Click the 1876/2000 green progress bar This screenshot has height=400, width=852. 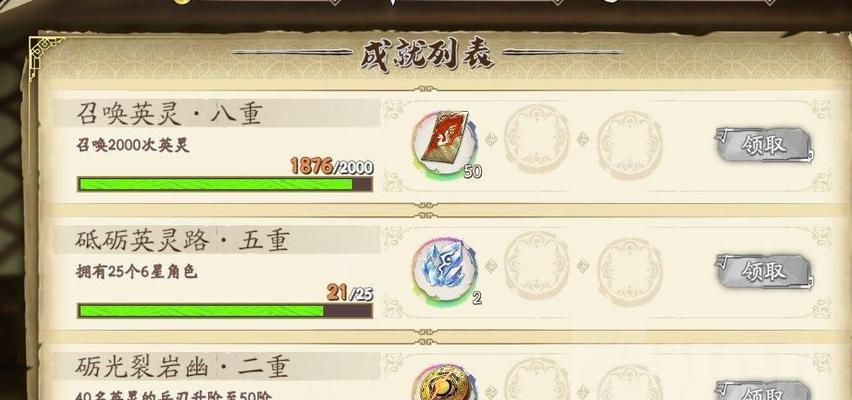(225, 184)
